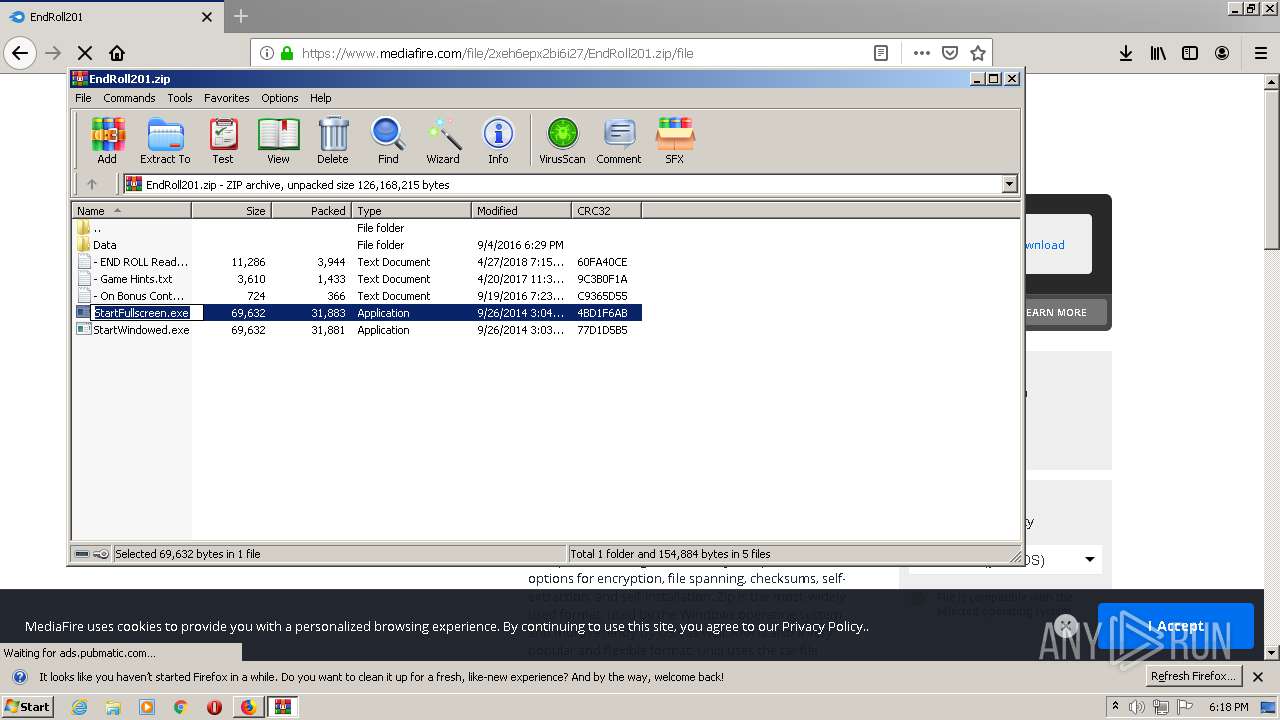
Task: Sort files by the Packed column
Action: coord(311,210)
